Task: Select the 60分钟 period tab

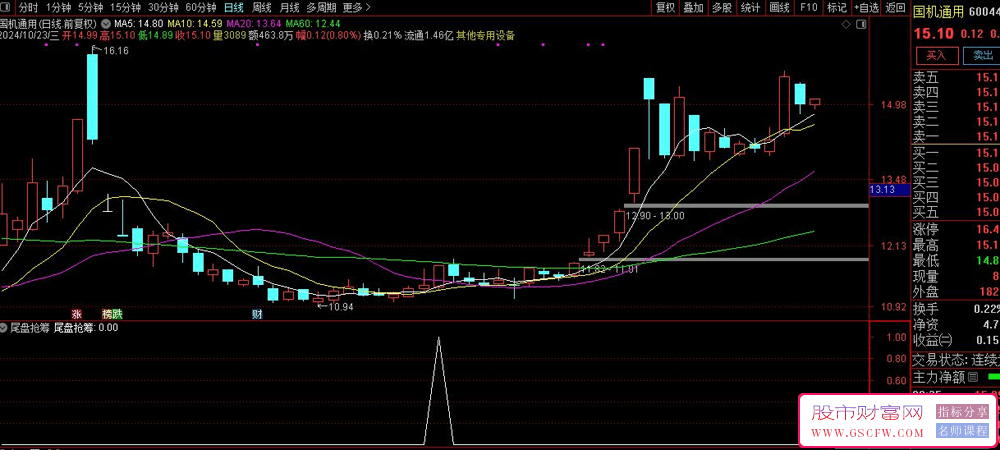Action: [x=201, y=8]
